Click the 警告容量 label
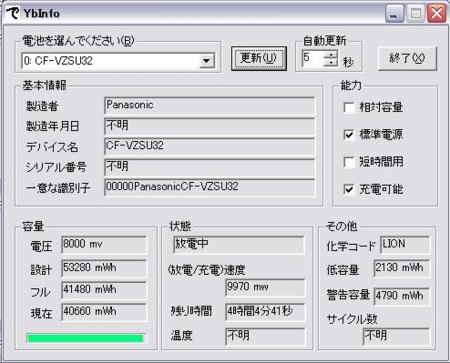The height and width of the screenshot is (363, 450). coord(348,295)
